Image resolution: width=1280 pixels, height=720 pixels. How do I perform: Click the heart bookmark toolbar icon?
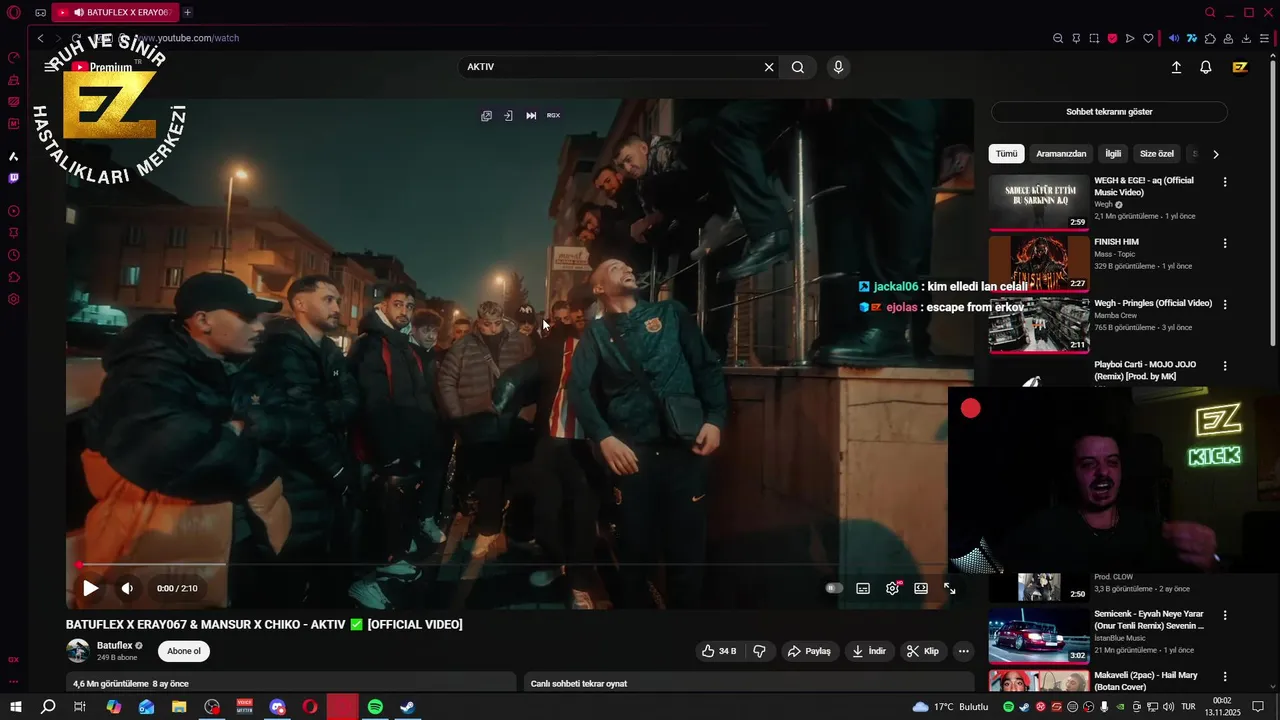(1148, 38)
